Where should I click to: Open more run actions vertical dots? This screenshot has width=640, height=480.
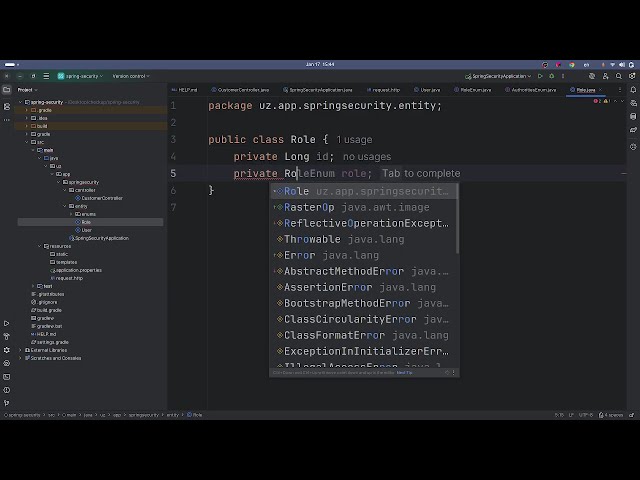(563, 76)
